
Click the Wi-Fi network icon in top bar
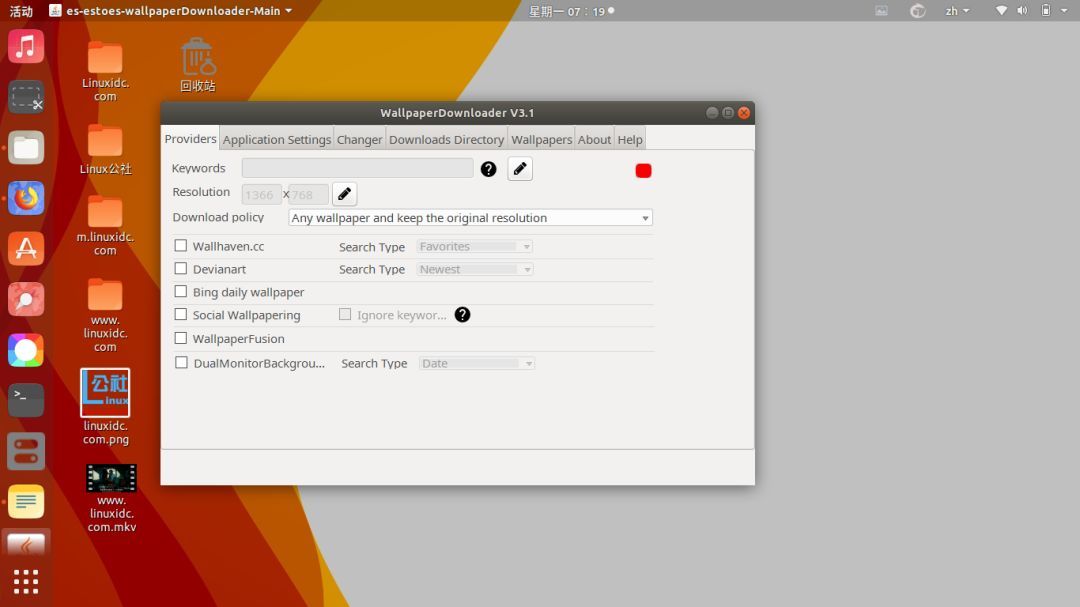(x=1001, y=10)
